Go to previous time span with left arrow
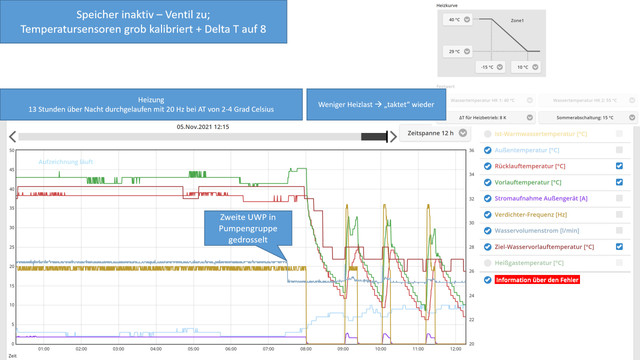The image size is (640, 360). [x=13, y=136]
